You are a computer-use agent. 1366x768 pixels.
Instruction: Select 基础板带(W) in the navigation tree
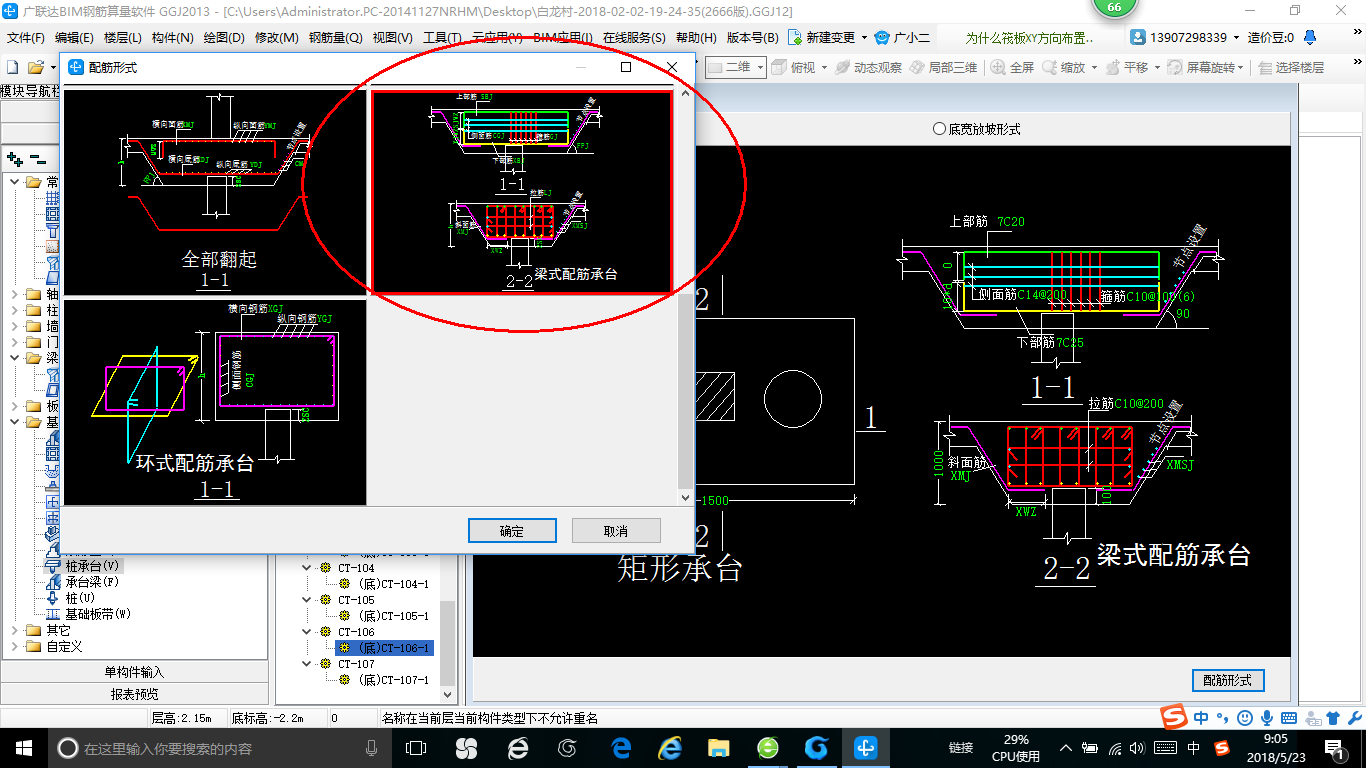(98, 614)
